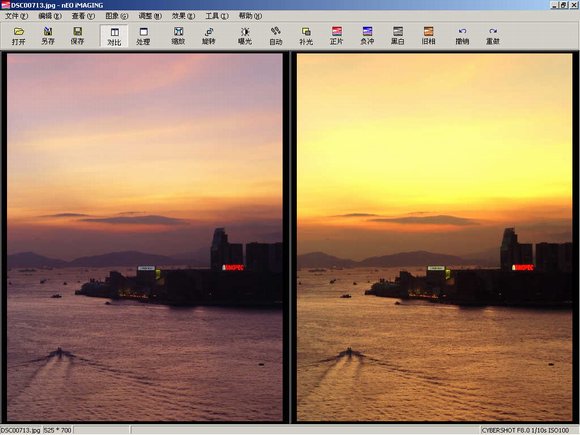Apply the 负冲 cross-process effect
Image resolution: width=580 pixels, height=435 pixels.
367,36
